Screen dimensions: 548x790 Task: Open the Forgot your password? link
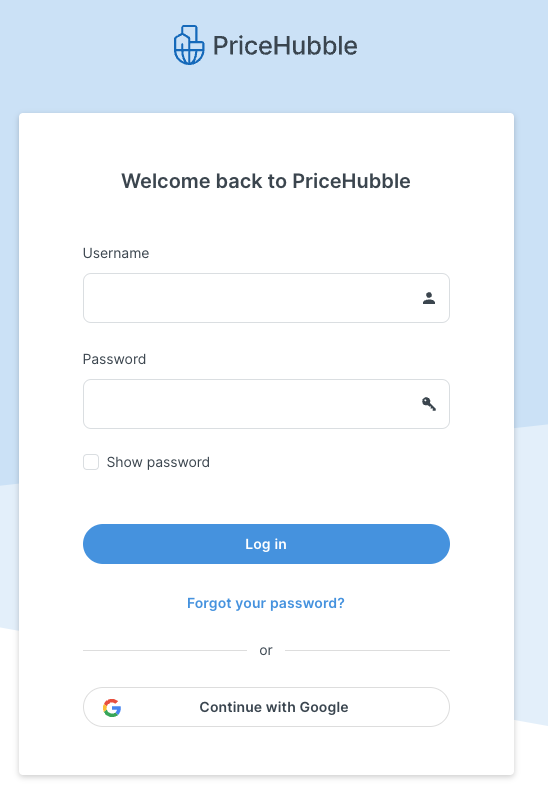[x=266, y=603]
